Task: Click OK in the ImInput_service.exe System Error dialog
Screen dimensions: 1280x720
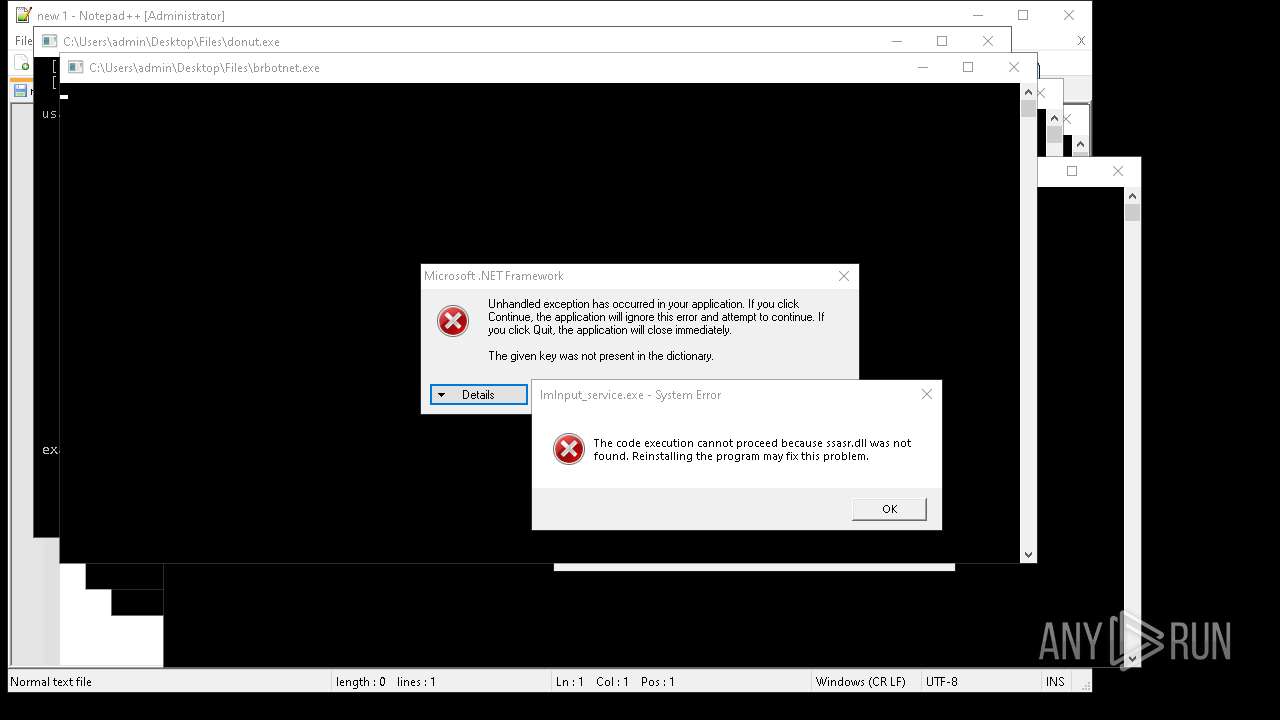Action: 889,509
